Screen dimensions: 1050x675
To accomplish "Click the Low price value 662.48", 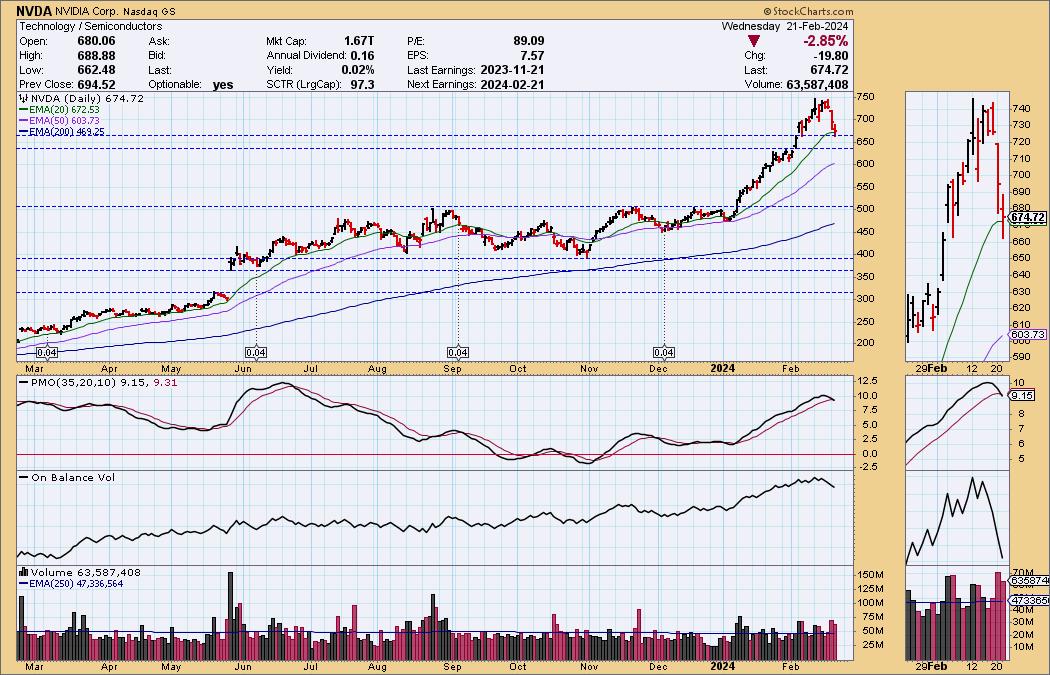I will click(97, 70).
